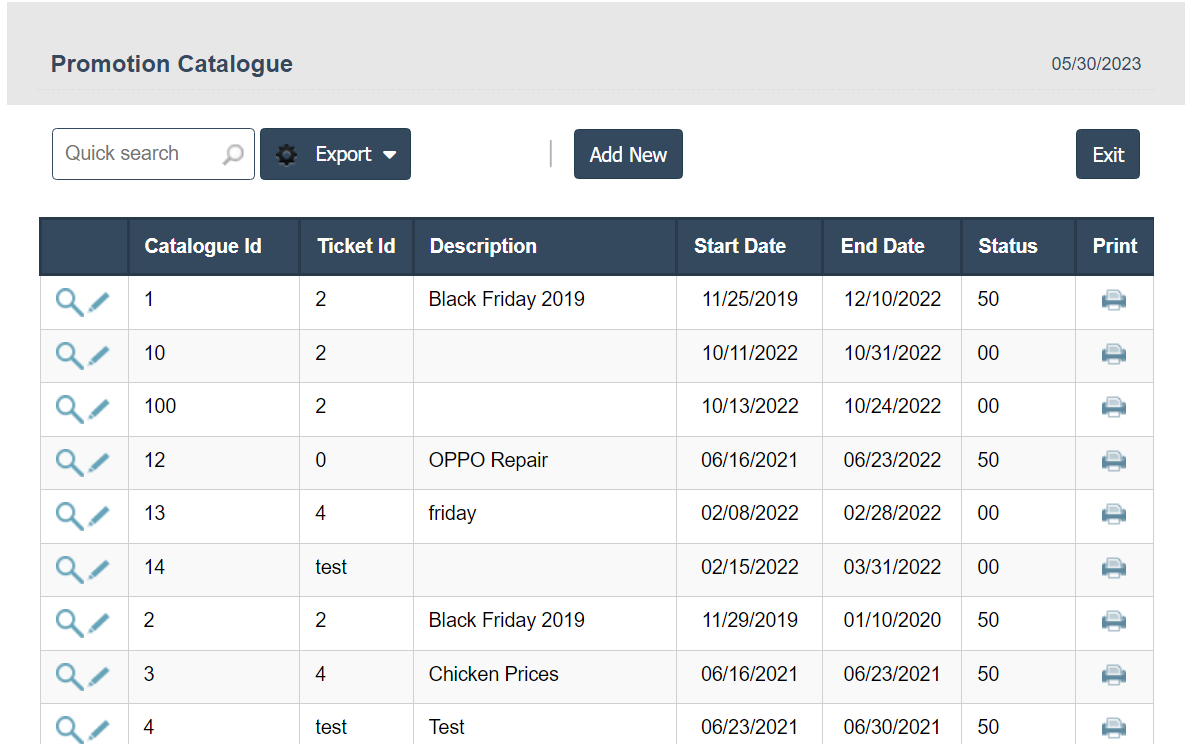Screen dimensions: 1188x744
Task: Open view details for catalogue 13
Action: point(69,515)
